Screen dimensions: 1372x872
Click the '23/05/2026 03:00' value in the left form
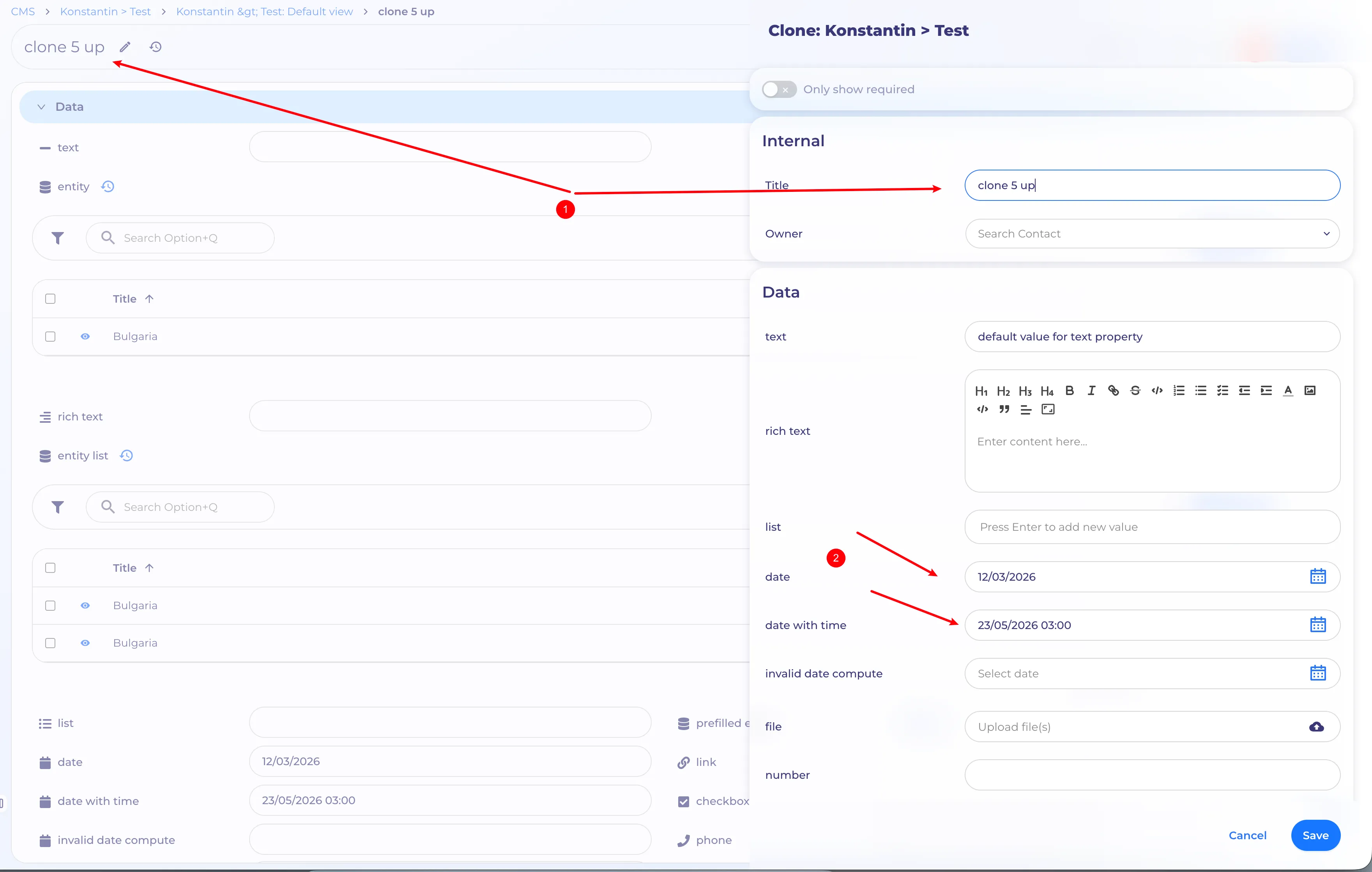tap(308, 800)
